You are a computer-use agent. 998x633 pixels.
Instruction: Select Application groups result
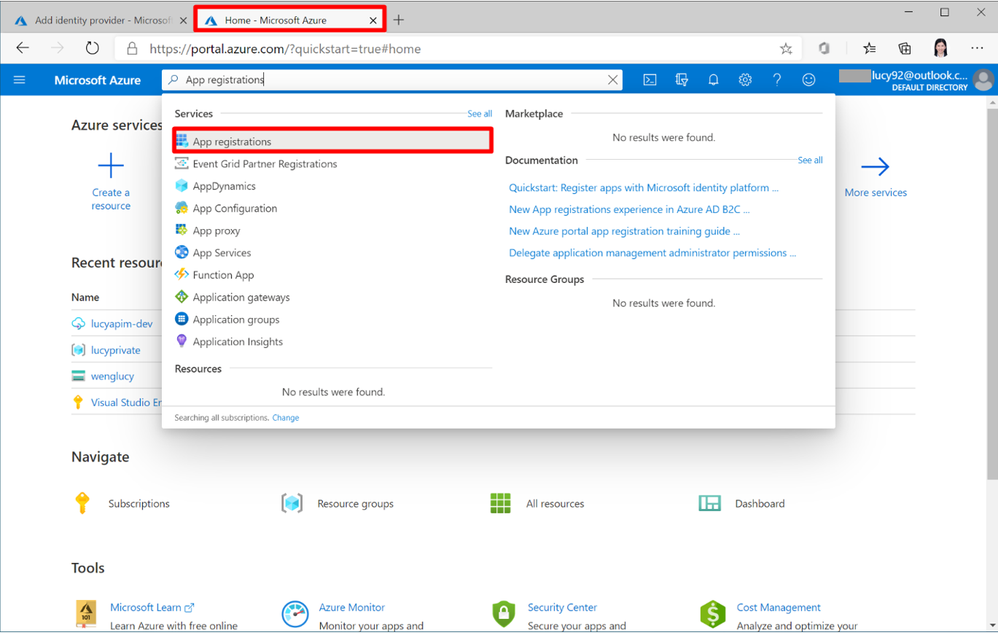[236, 319]
